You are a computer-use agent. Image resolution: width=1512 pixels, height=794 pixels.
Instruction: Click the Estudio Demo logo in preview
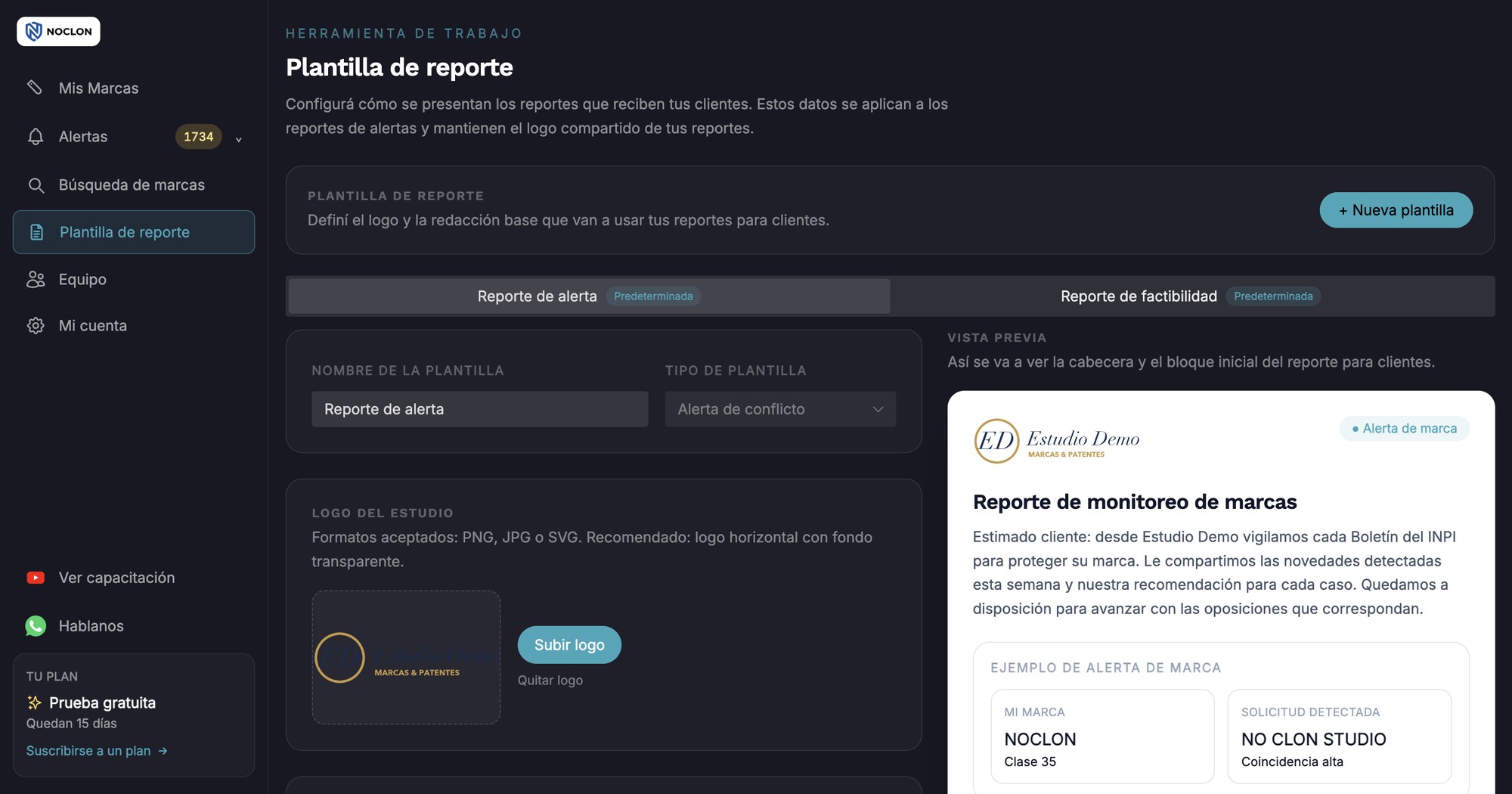[1057, 441]
